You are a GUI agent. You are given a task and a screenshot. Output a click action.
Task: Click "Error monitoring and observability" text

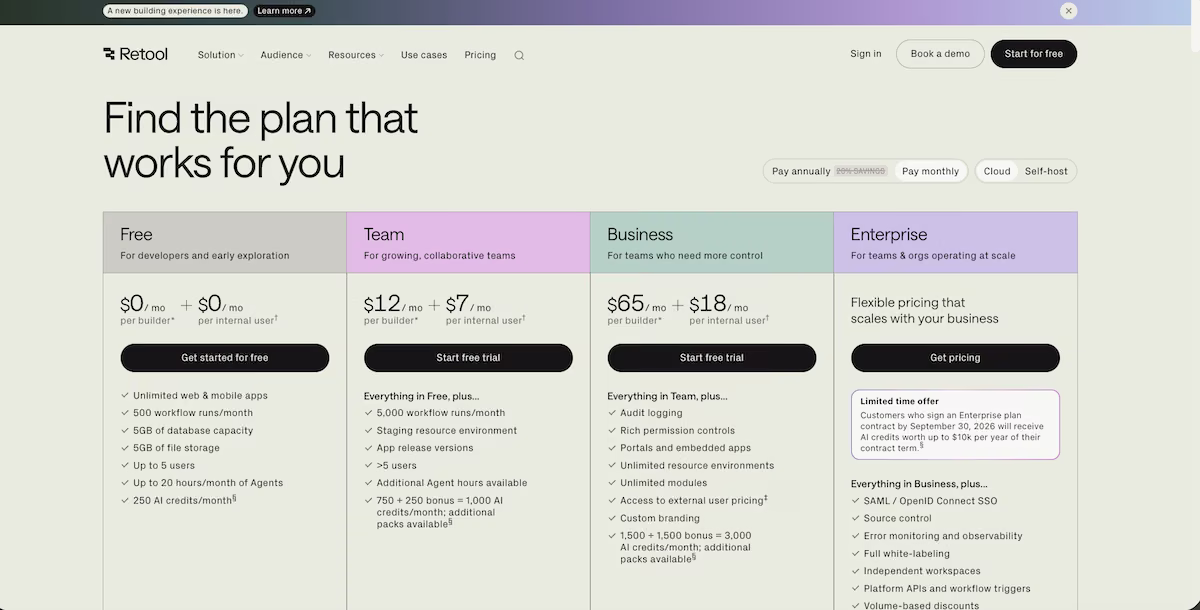[943, 536]
